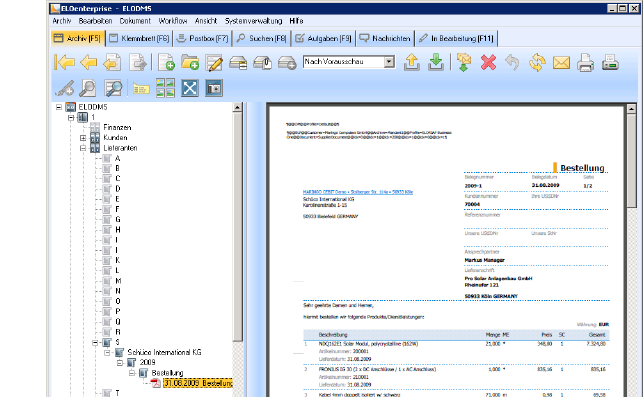Click the printer icon
Viewport: 643px width, 397px height.
(586, 63)
